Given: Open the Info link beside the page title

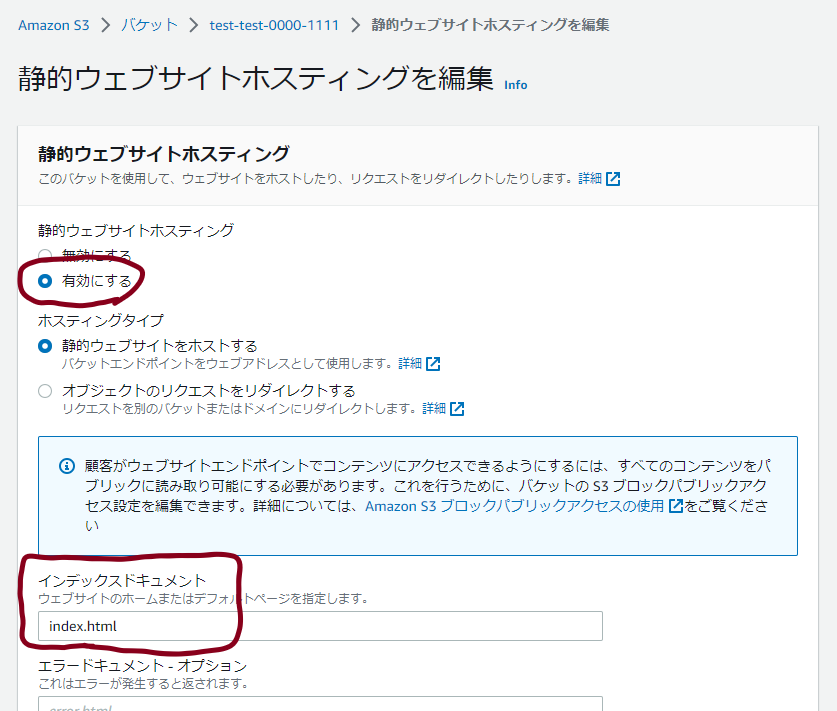Looking at the screenshot, I should pos(516,85).
